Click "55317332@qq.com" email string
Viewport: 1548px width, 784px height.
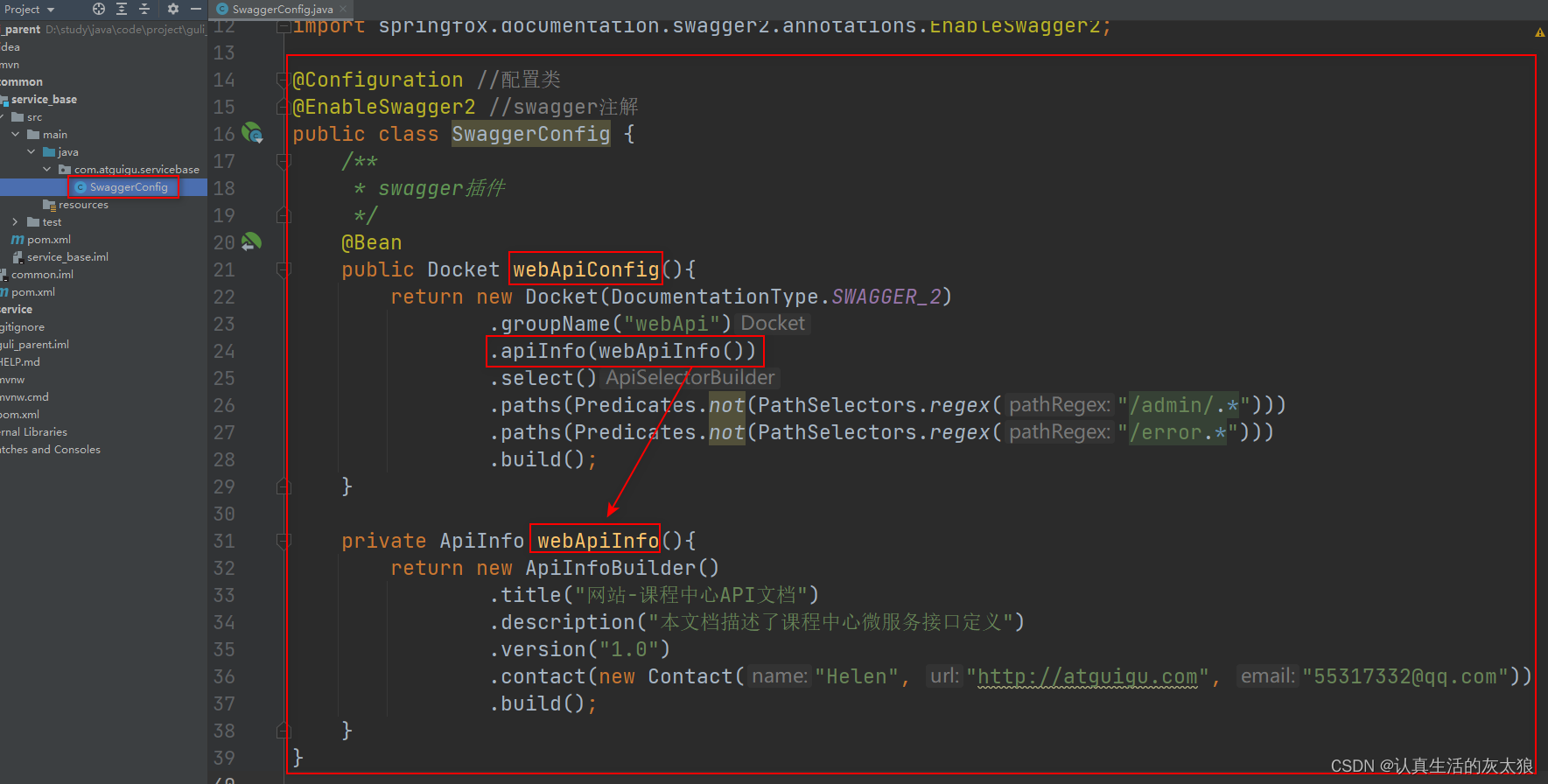(x=1404, y=676)
